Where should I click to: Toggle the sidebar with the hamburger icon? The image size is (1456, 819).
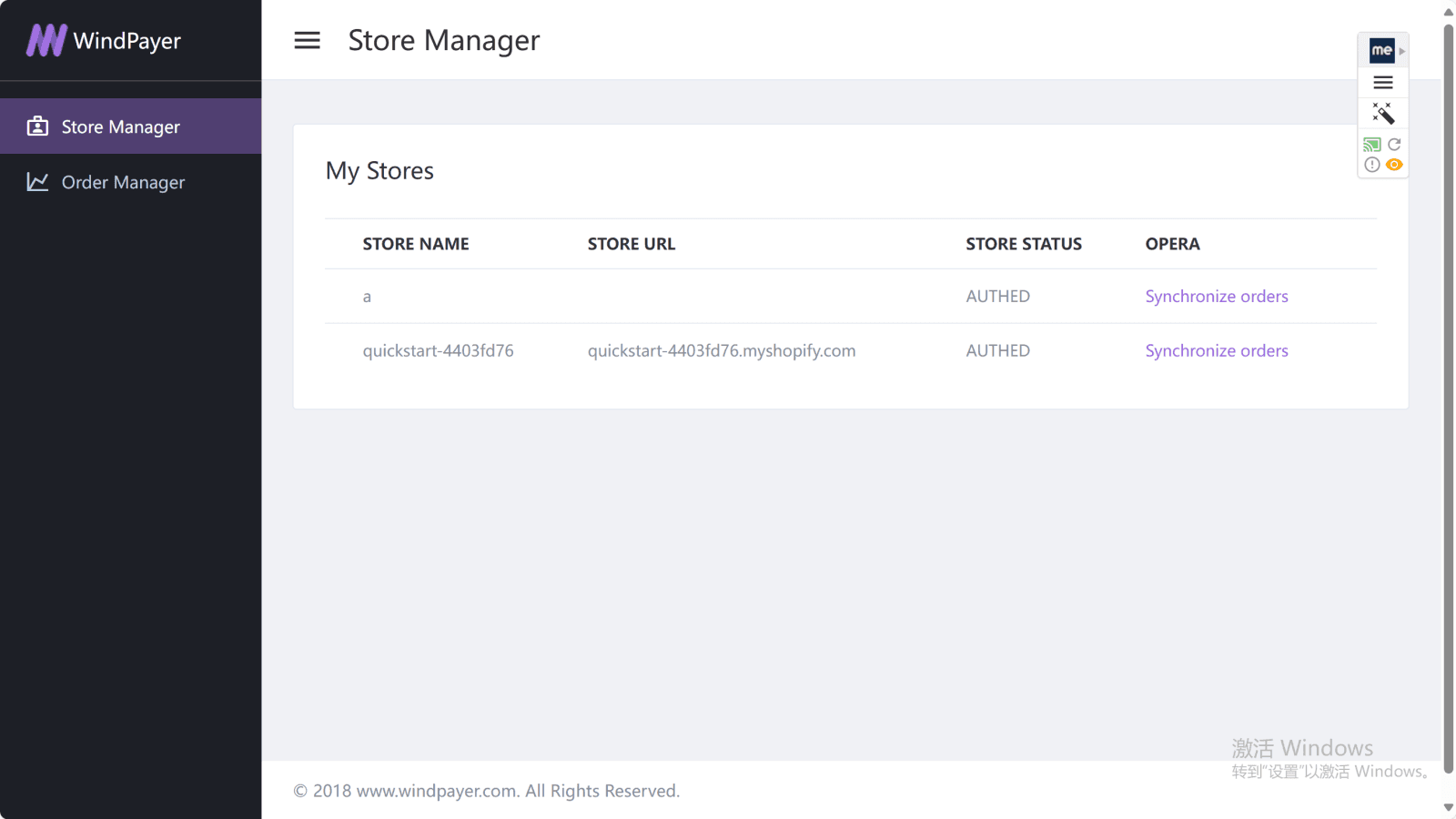[x=307, y=40]
